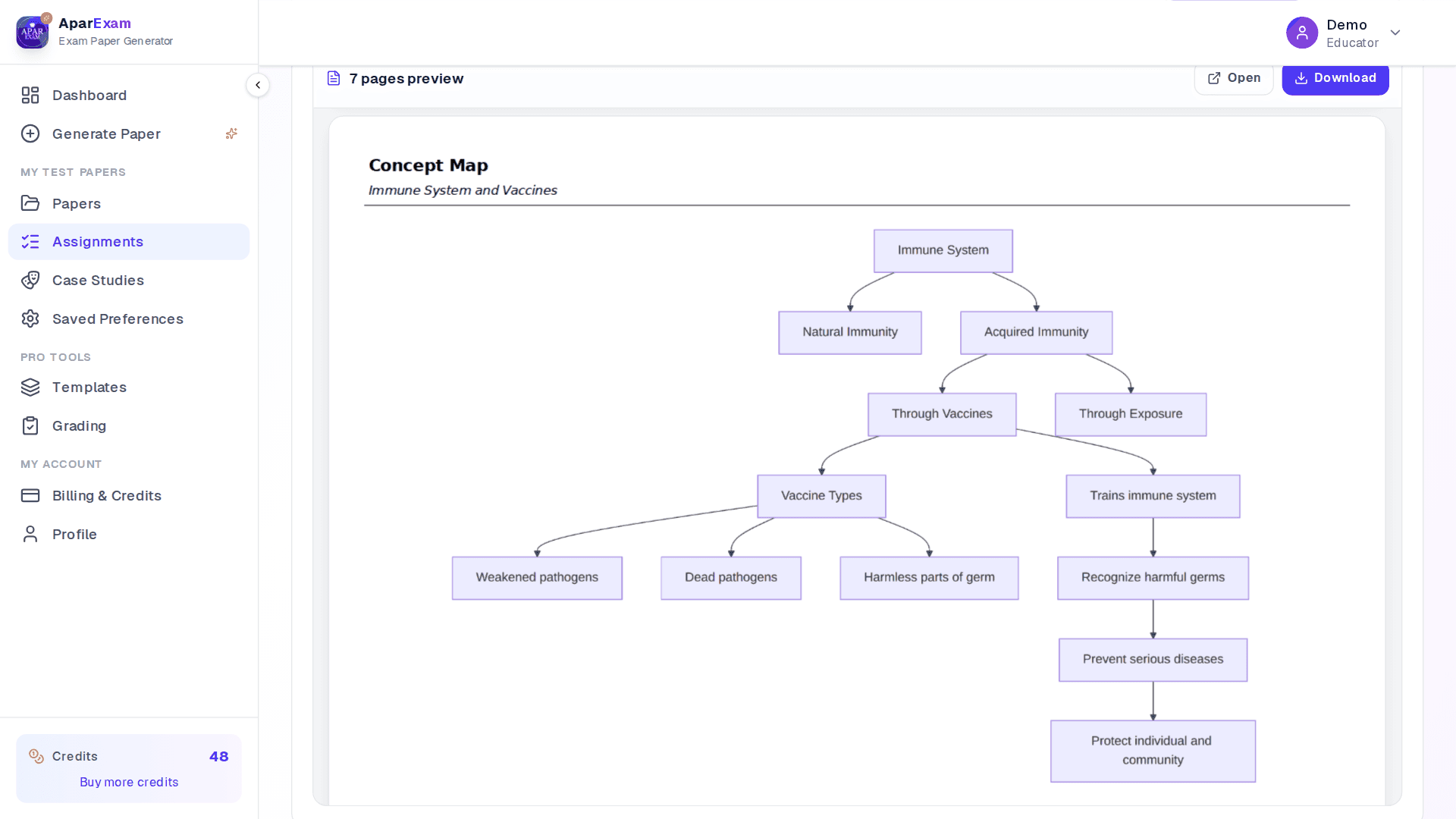The height and width of the screenshot is (819, 1456).
Task: Open the Profile page
Action: click(129, 535)
